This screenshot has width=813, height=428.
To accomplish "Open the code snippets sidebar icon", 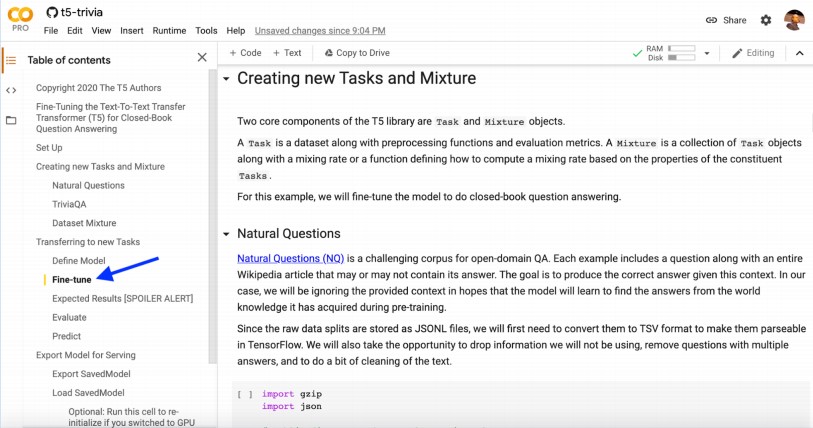I will click(11, 90).
